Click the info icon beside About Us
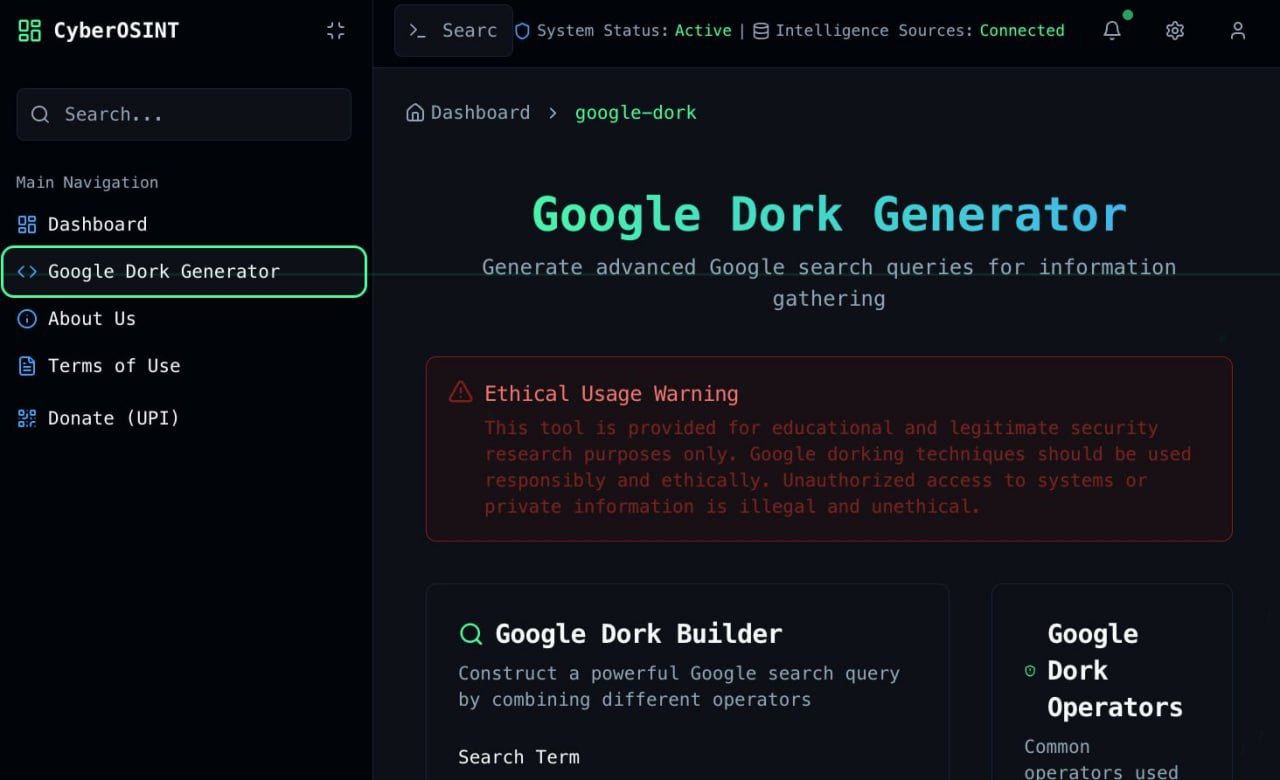This screenshot has height=780, width=1280. click(27, 318)
